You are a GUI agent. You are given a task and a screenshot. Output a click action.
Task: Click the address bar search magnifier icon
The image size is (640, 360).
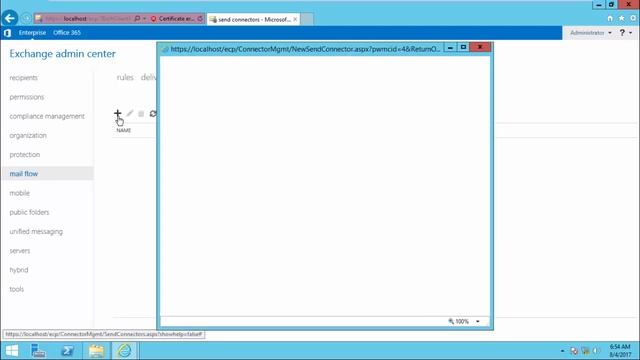(x=137, y=19)
